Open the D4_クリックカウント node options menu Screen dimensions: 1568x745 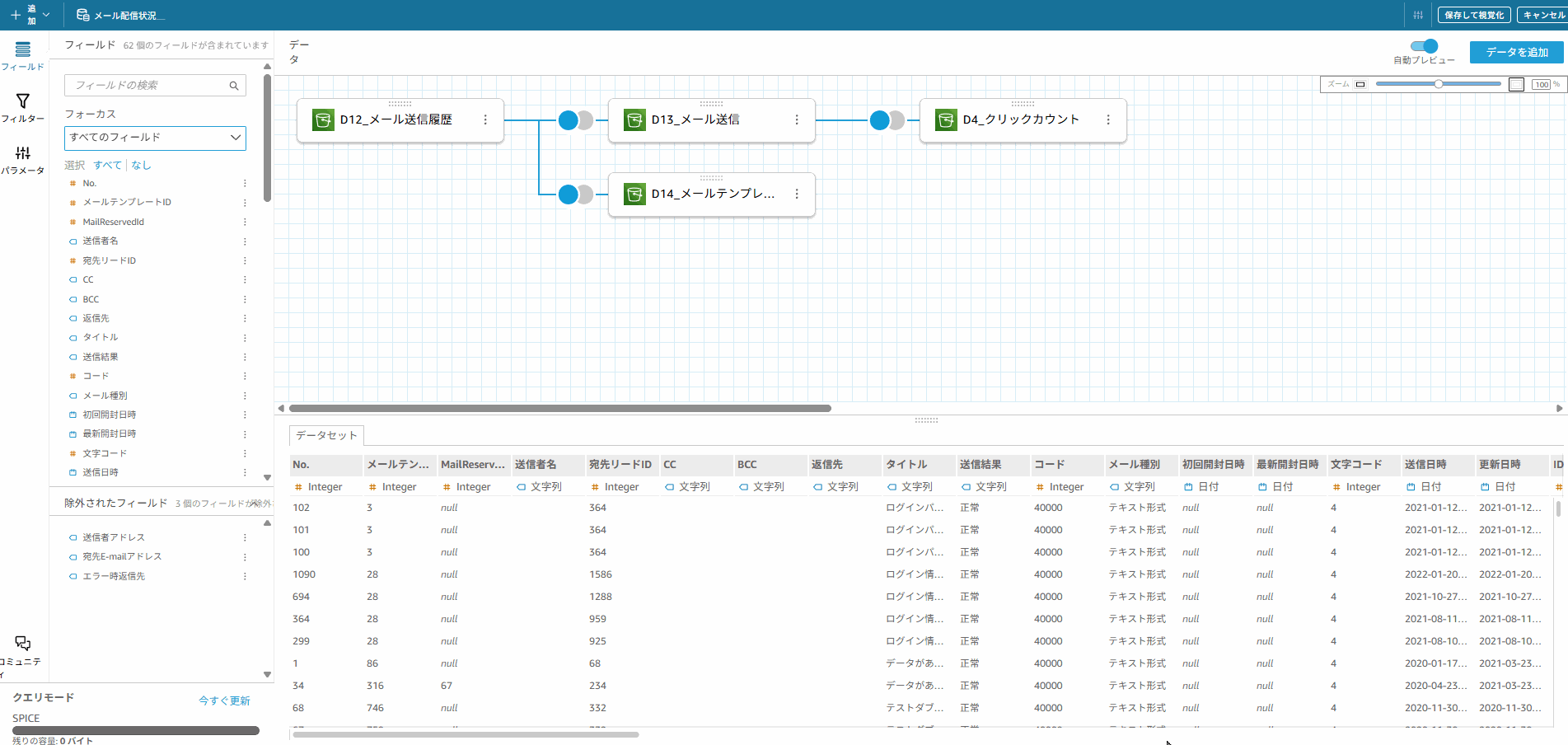click(x=1108, y=119)
